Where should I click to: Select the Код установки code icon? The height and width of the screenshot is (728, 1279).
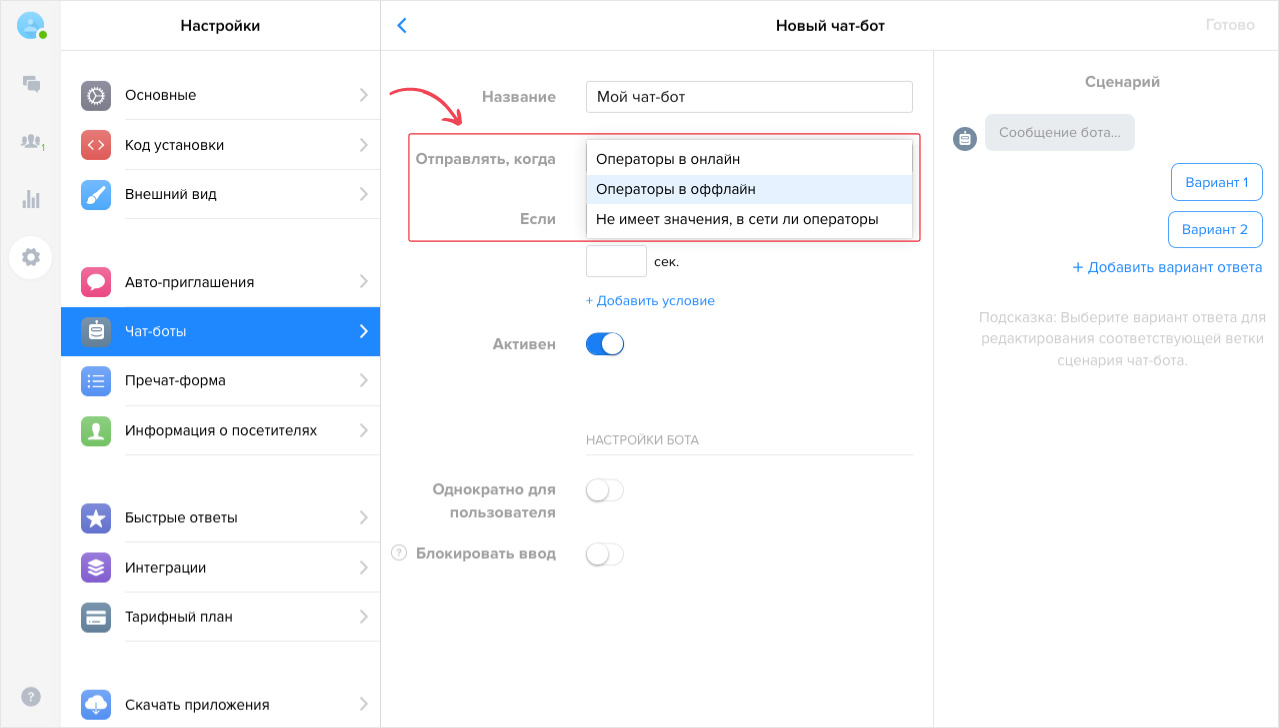click(95, 145)
